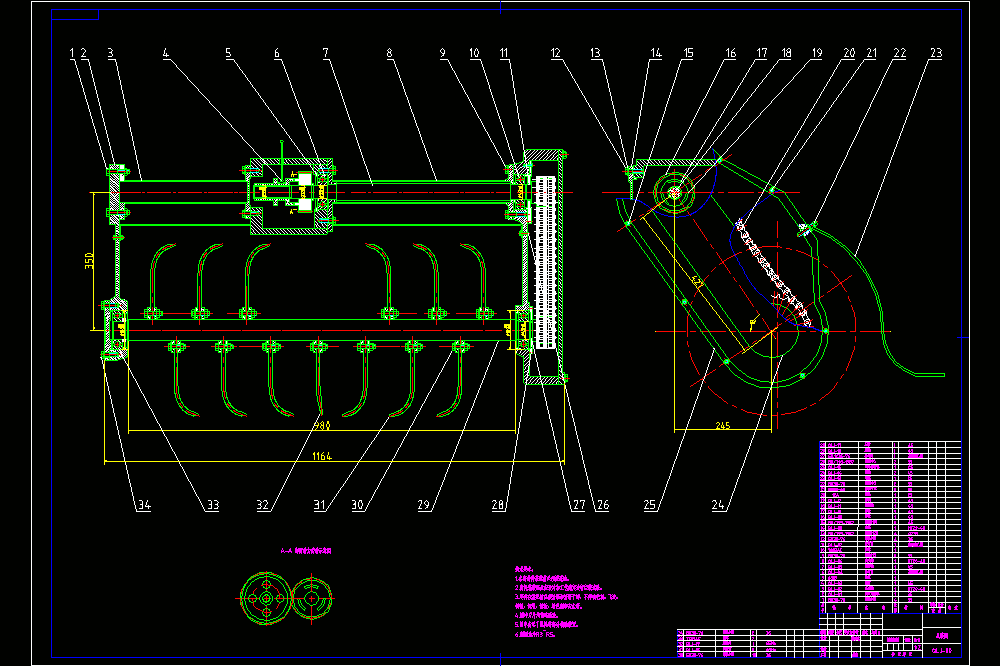Pick part callout number 7

click(x=326, y=54)
